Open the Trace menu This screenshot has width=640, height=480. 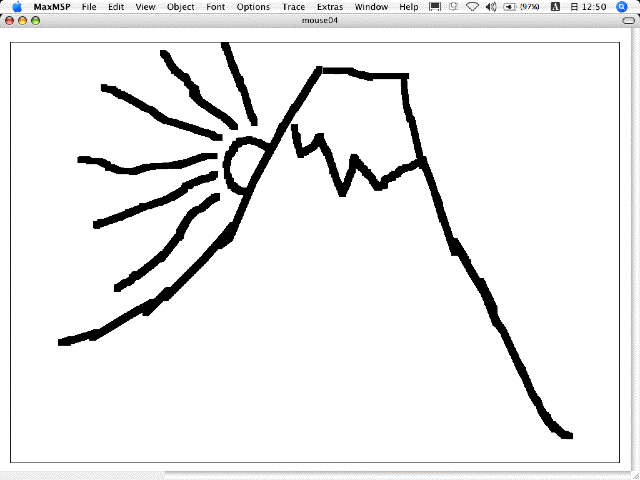click(x=293, y=7)
